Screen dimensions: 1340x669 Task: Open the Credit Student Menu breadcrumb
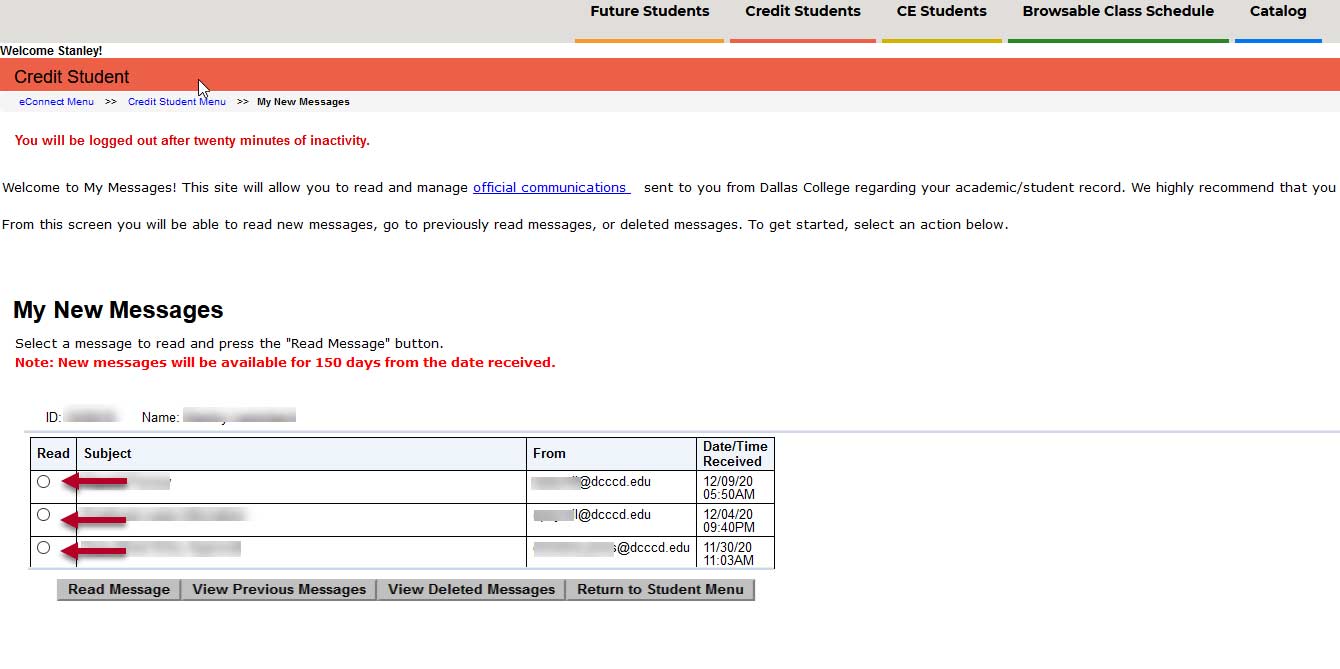tap(176, 101)
